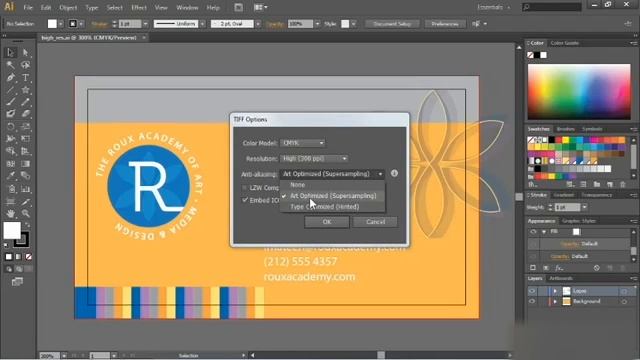
Task: Choose Art Optimized (Supersampling) option
Action: coord(332,196)
